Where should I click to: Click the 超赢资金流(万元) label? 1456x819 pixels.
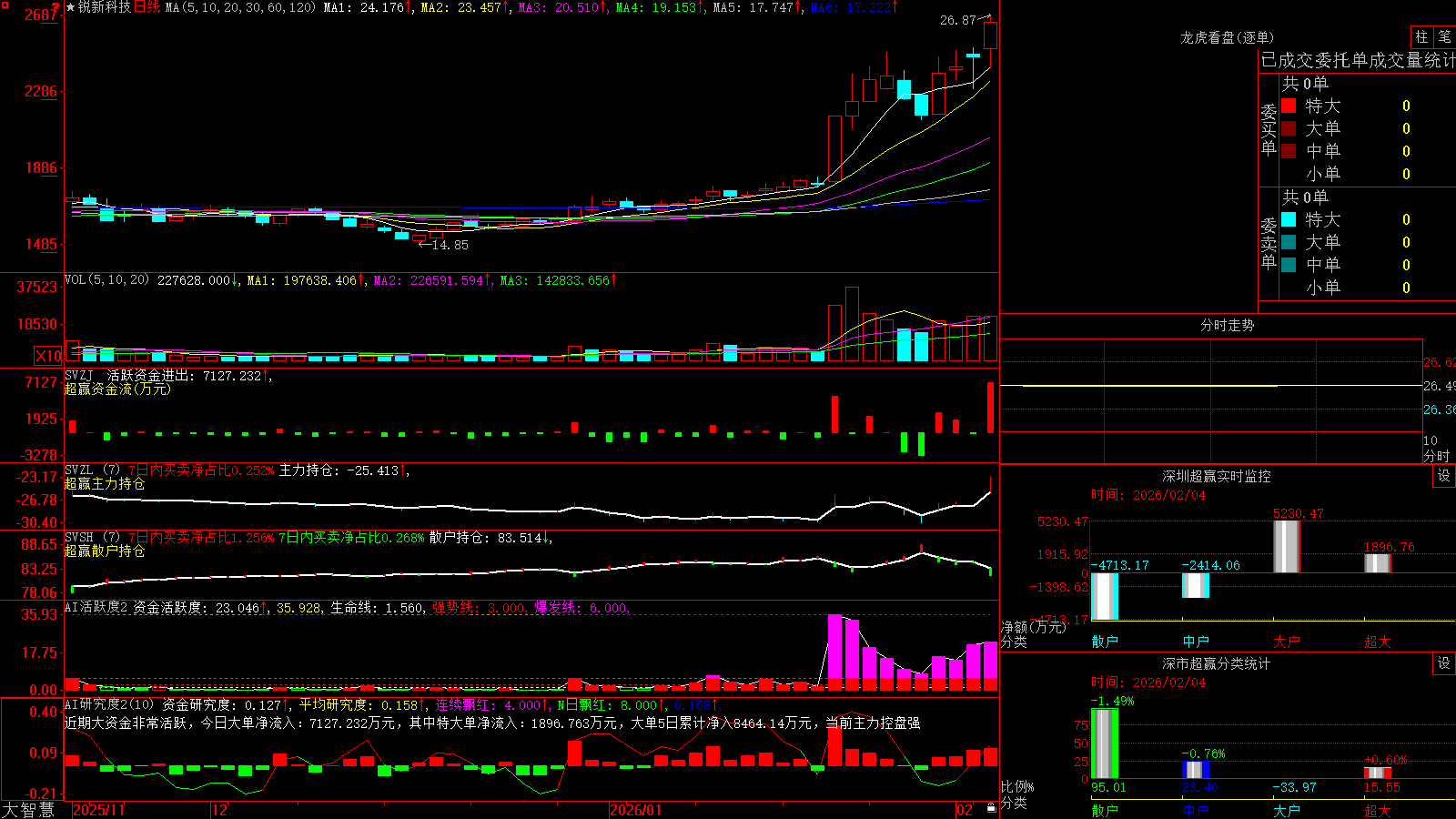117,389
